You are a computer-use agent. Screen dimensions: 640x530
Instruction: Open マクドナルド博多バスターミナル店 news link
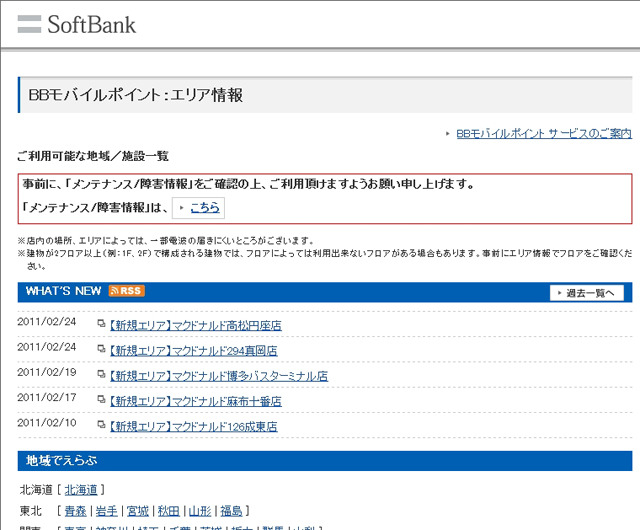(219, 376)
